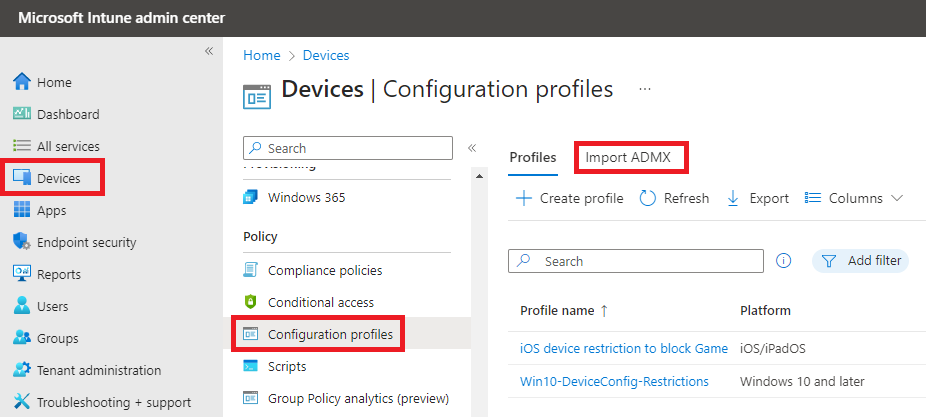Click the submenu scrollbar up arrow
The height and width of the screenshot is (417, 926).
coord(479,176)
